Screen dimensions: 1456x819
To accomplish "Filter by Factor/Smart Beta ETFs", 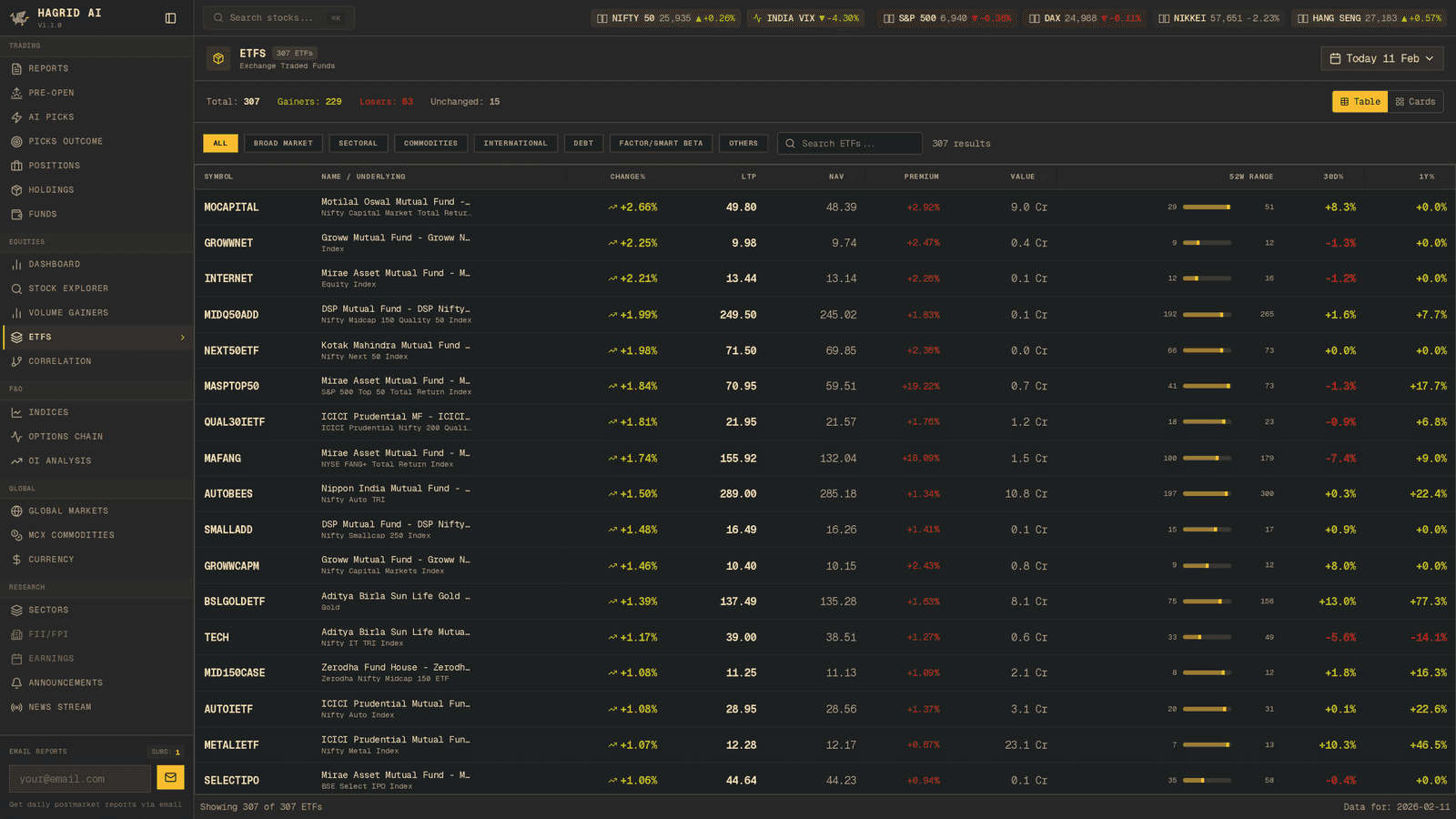I will (661, 144).
